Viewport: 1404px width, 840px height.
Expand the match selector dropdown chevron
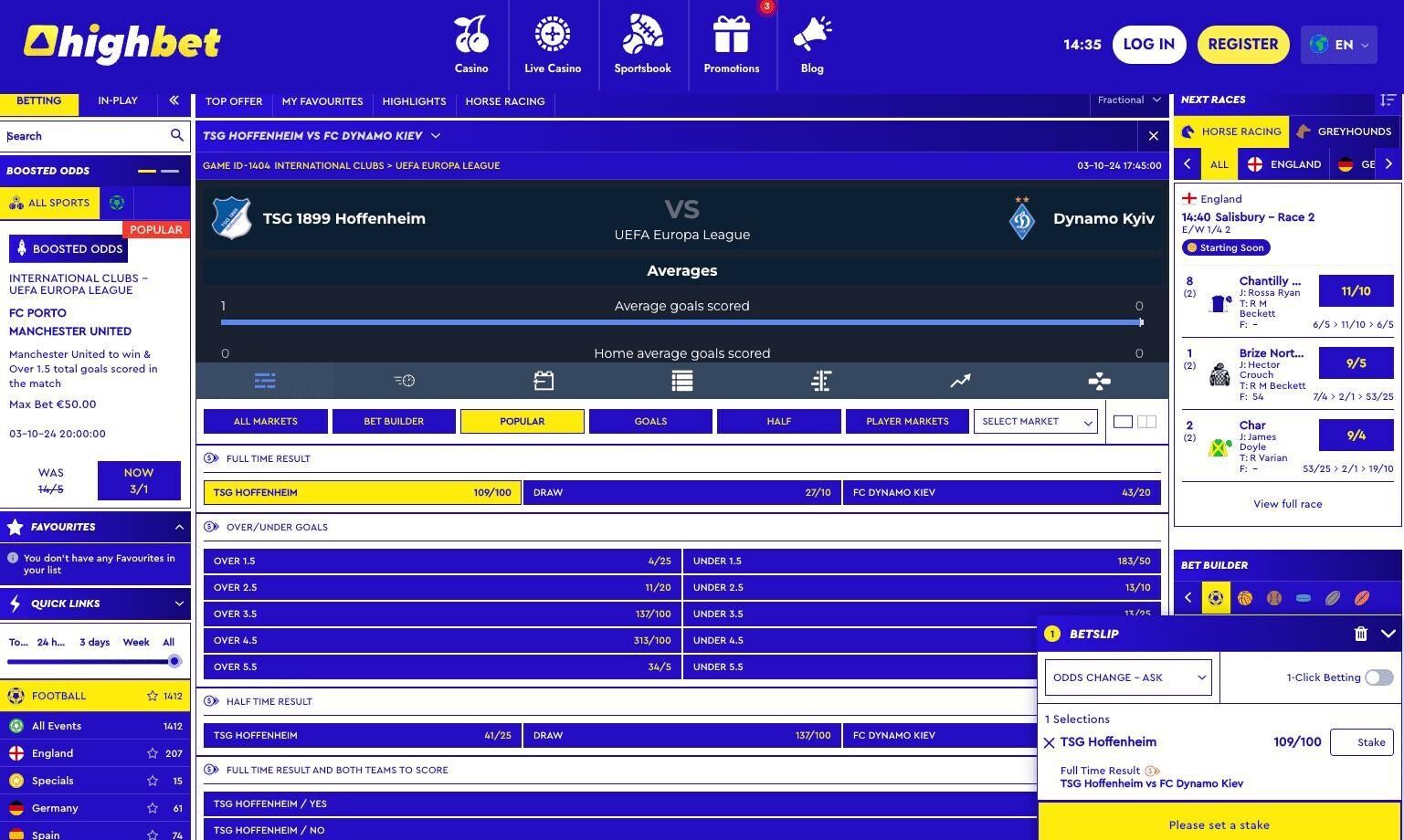pyautogui.click(x=436, y=136)
